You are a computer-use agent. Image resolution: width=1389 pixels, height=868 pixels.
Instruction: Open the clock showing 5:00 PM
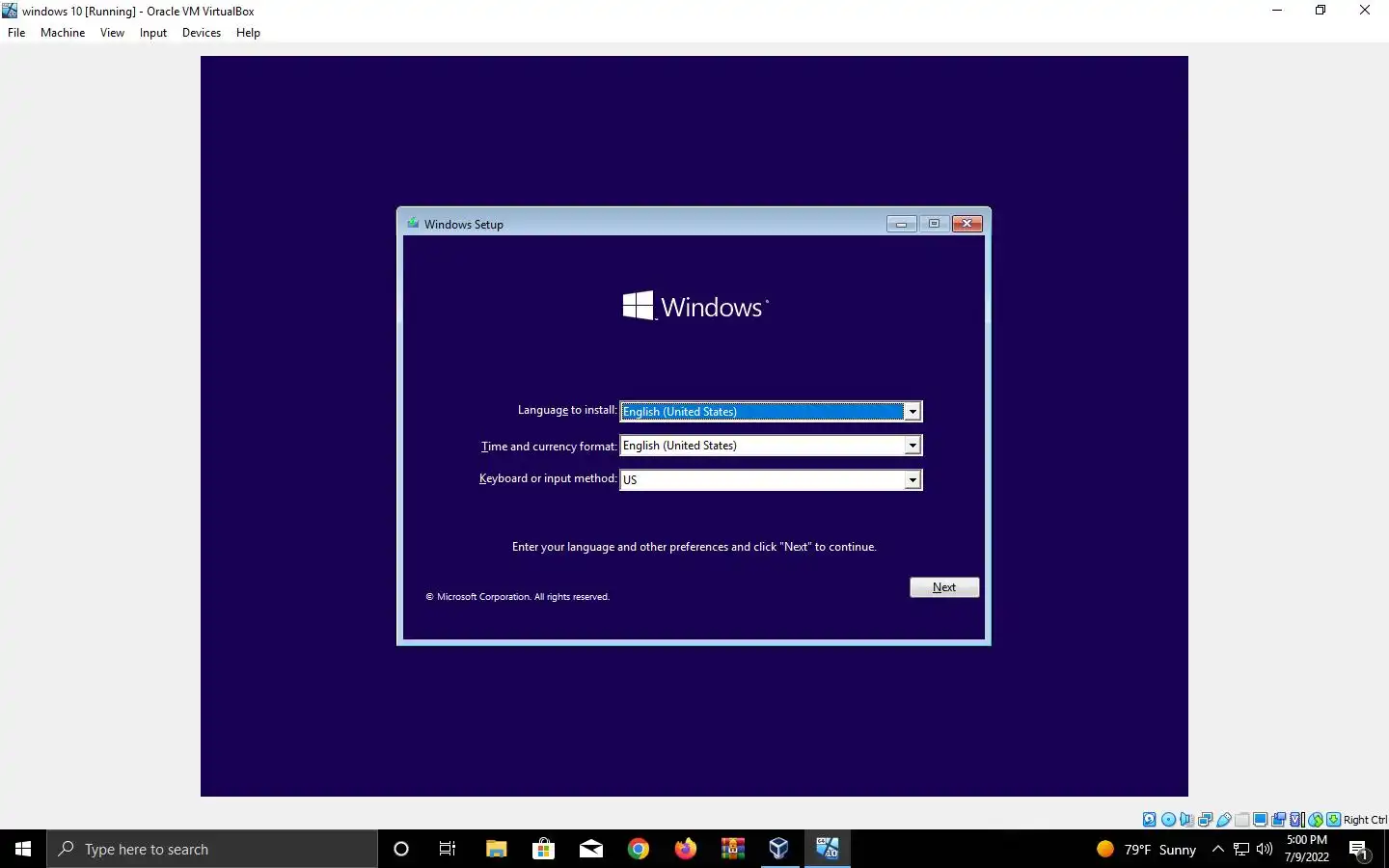[1307, 849]
